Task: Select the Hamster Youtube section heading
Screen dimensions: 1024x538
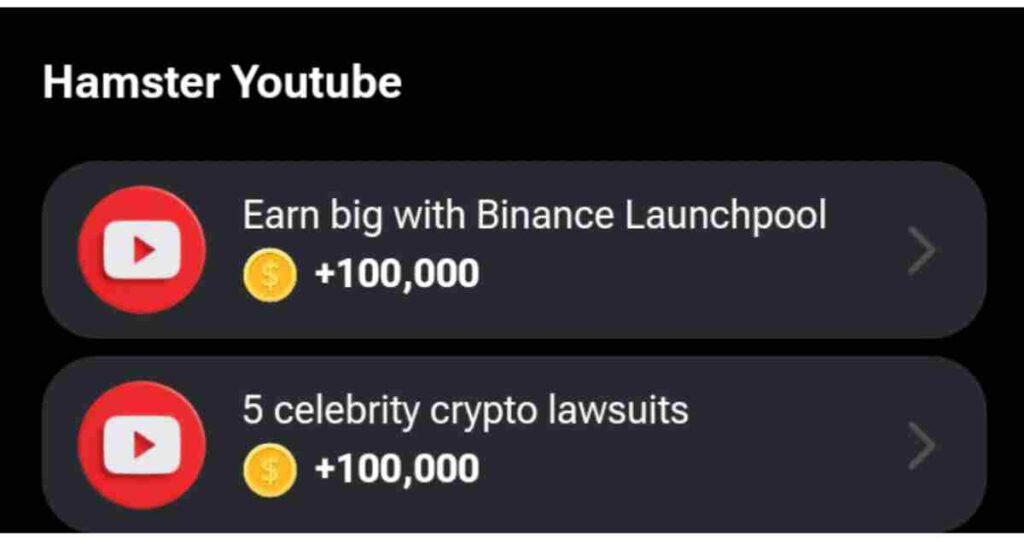Action: pyautogui.click(x=222, y=83)
